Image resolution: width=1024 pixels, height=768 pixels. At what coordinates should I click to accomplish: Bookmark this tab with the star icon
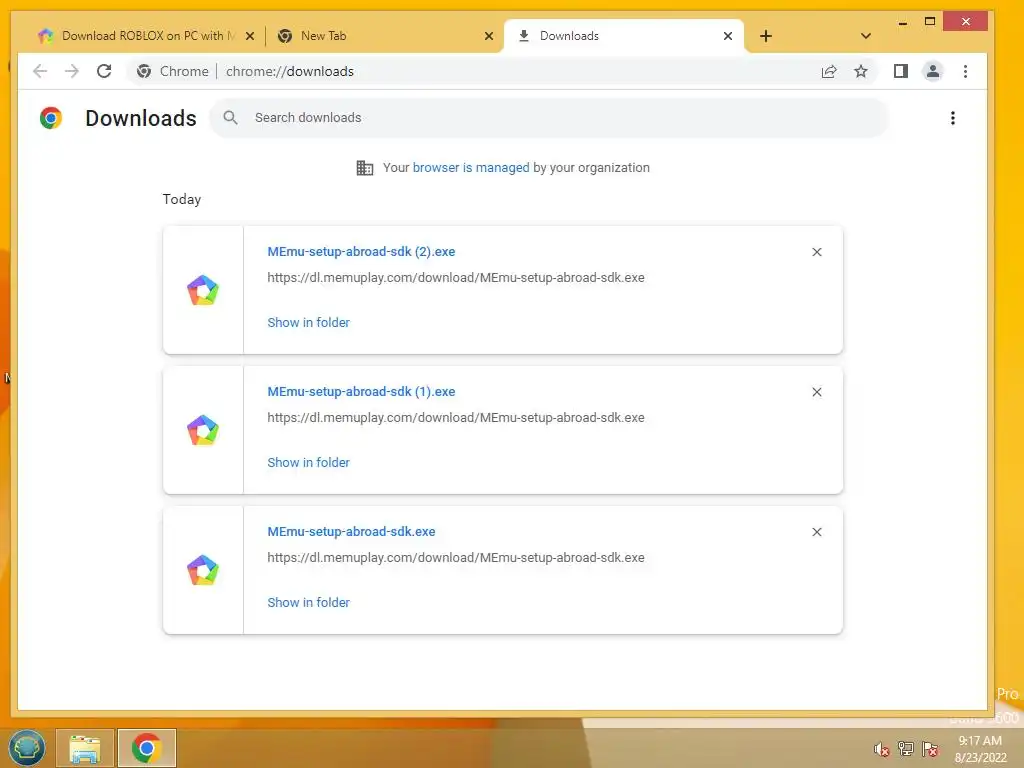point(861,71)
